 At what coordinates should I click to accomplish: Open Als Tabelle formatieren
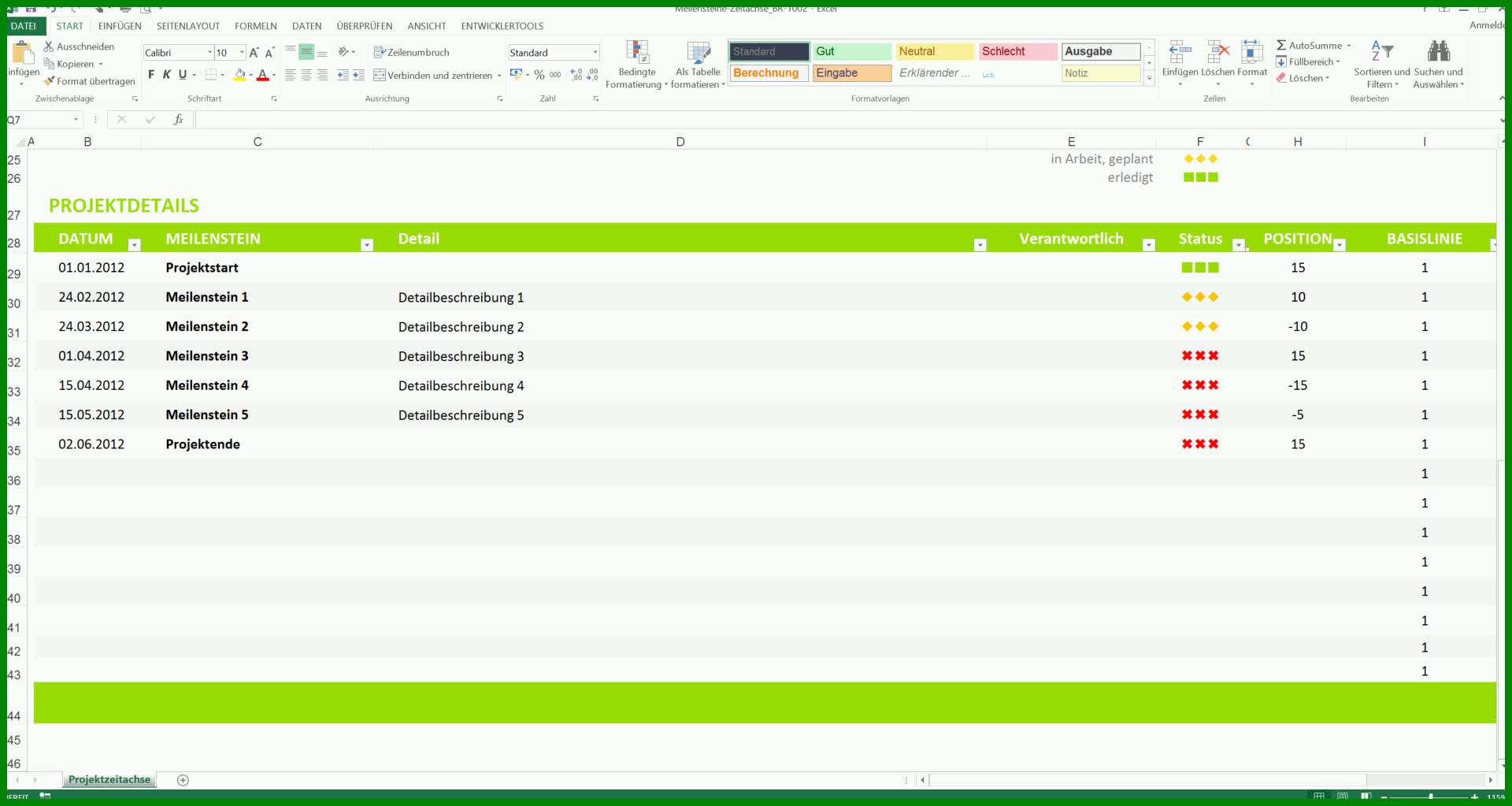[698, 65]
